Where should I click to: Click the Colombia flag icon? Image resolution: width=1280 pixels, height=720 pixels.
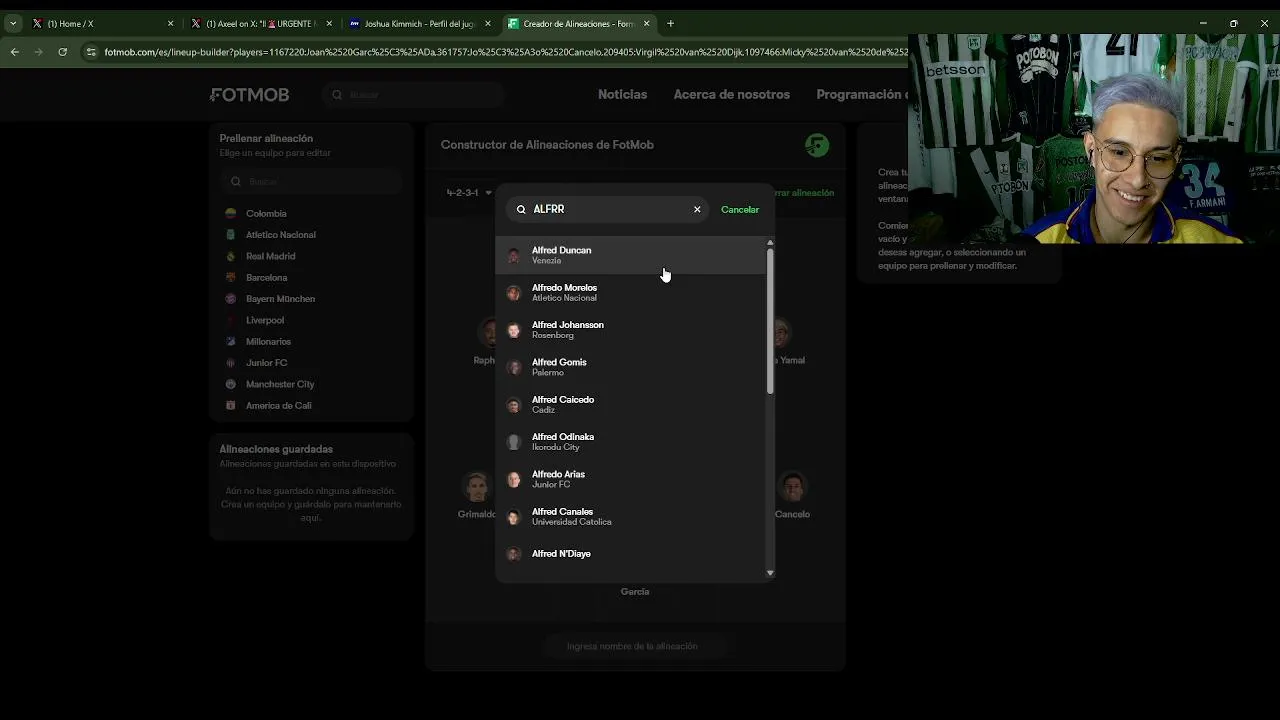point(231,213)
